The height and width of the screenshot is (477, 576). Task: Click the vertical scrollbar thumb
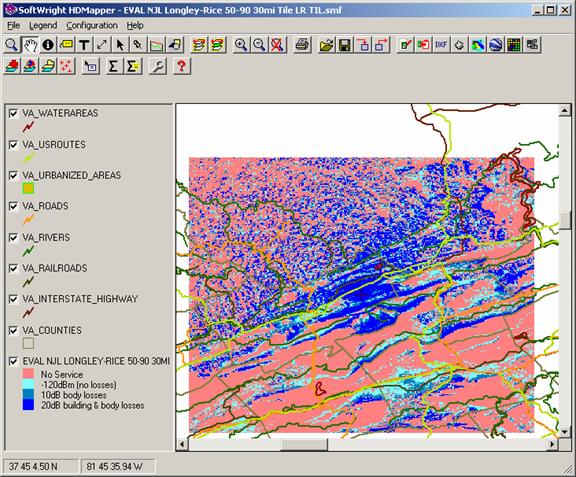point(565,220)
